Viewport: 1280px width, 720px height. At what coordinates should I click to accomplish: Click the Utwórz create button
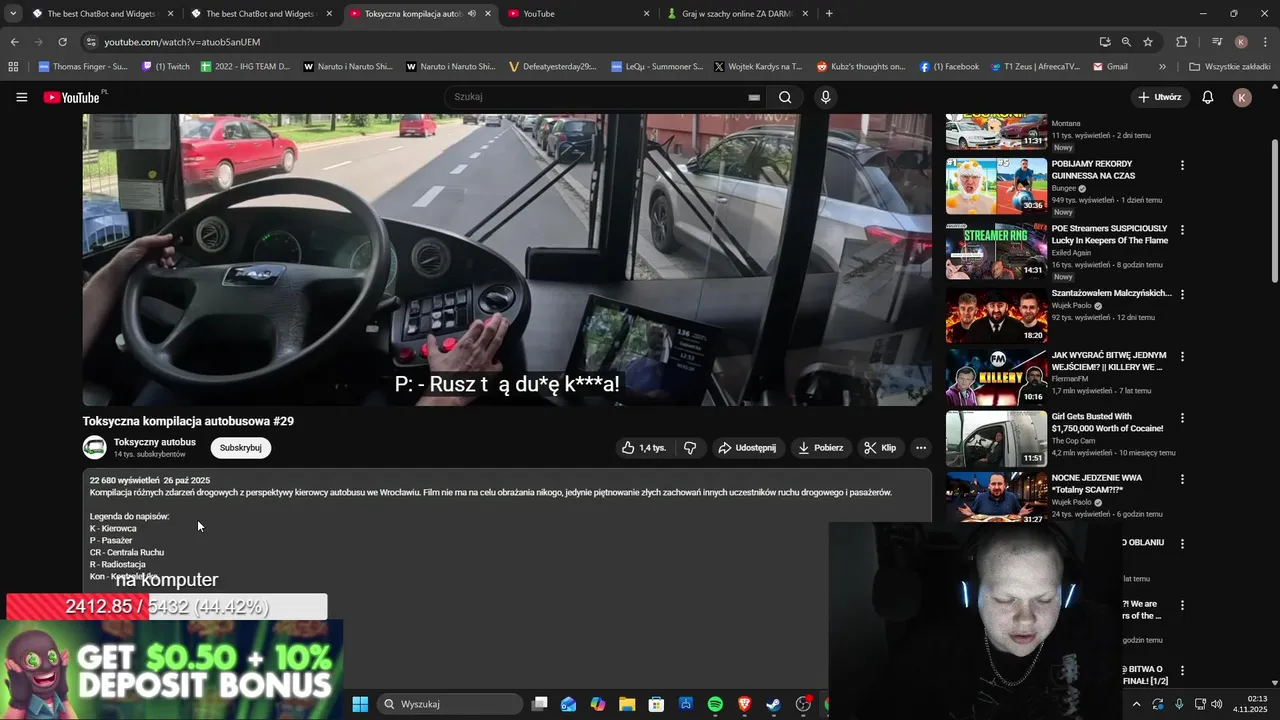(x=1160, y=97)
